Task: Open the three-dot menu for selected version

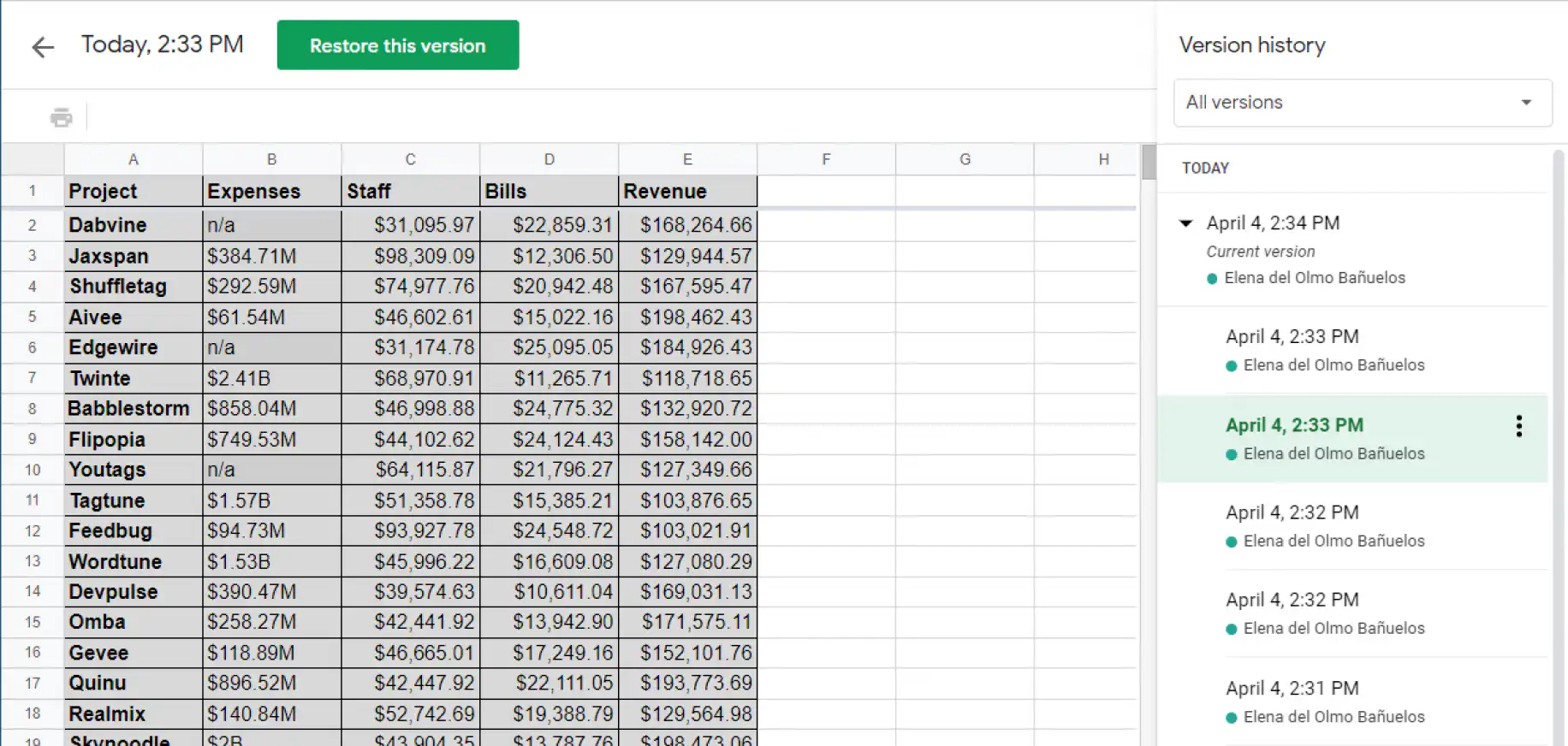Action: [x=1518, y=426]
